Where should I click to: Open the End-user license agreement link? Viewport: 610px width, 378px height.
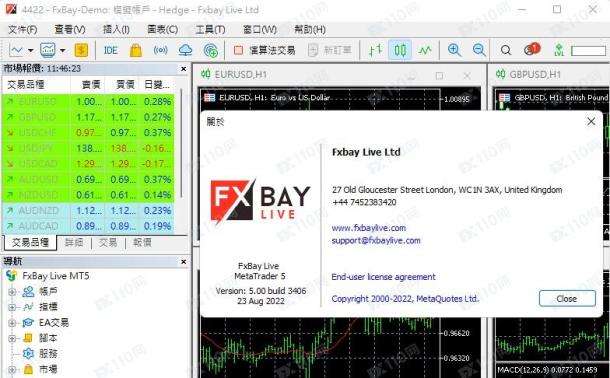(383, 277)
